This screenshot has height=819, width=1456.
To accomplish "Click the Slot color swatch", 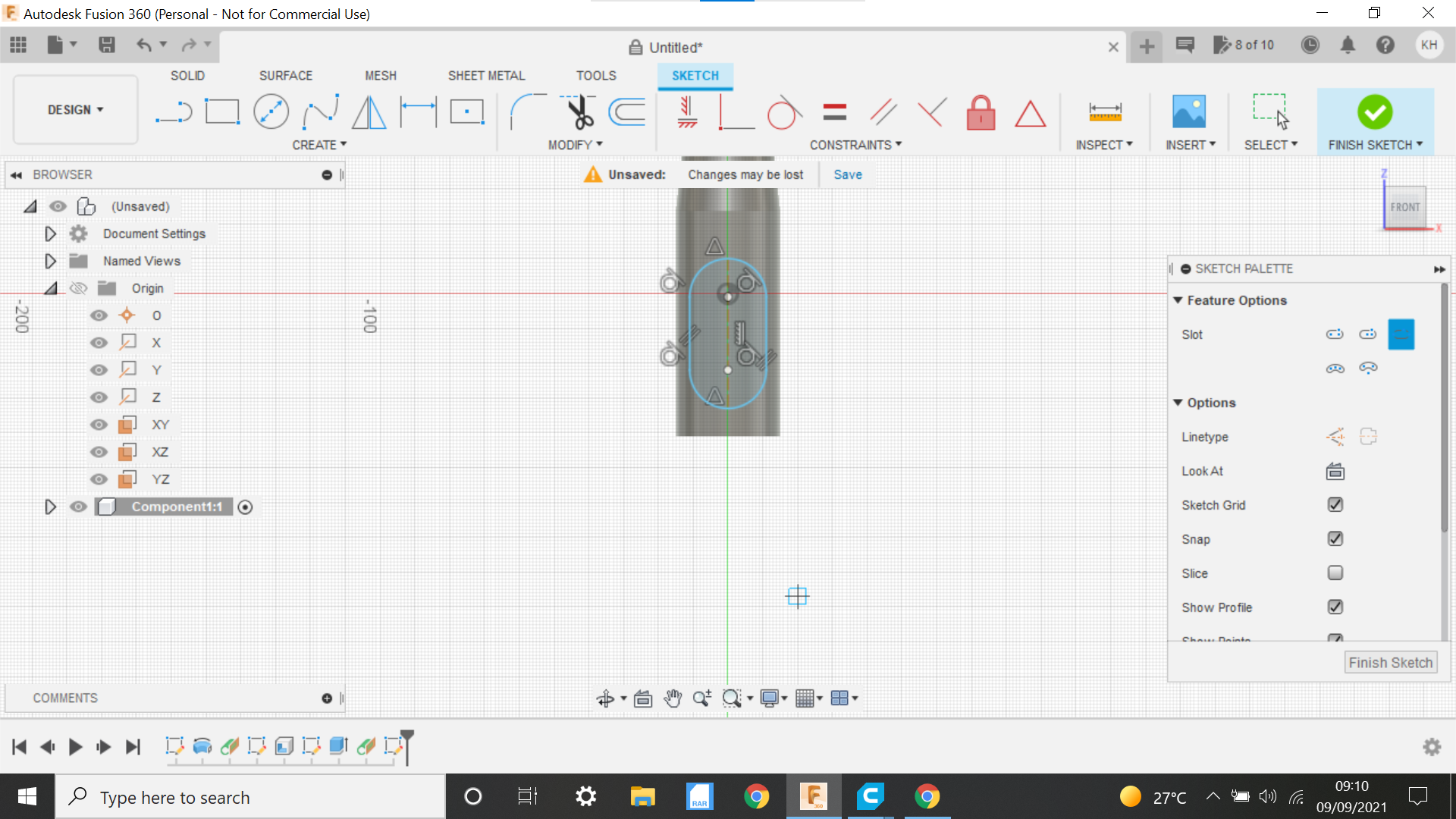I will point(1400,334).
